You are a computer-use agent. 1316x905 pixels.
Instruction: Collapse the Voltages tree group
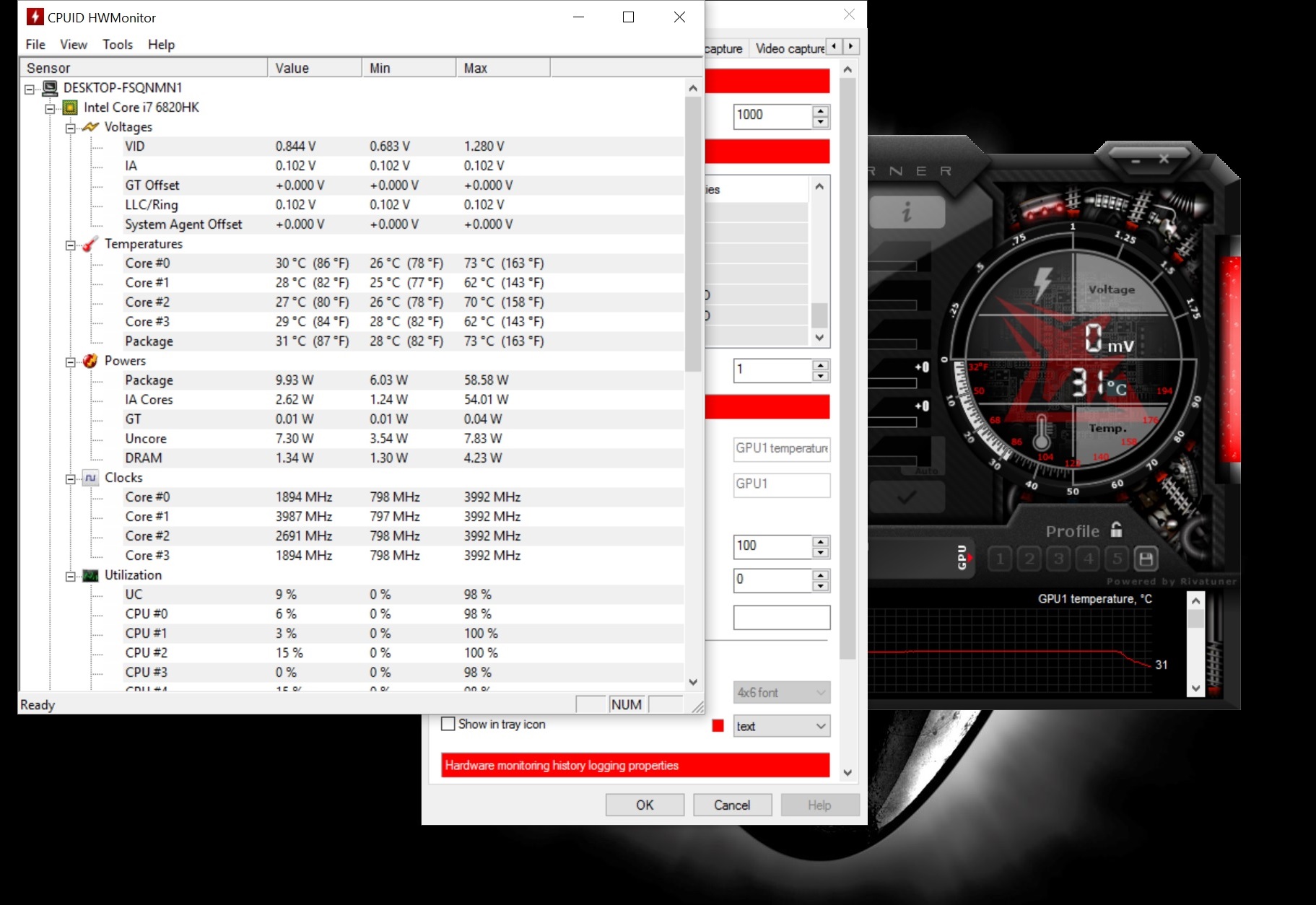70,128
